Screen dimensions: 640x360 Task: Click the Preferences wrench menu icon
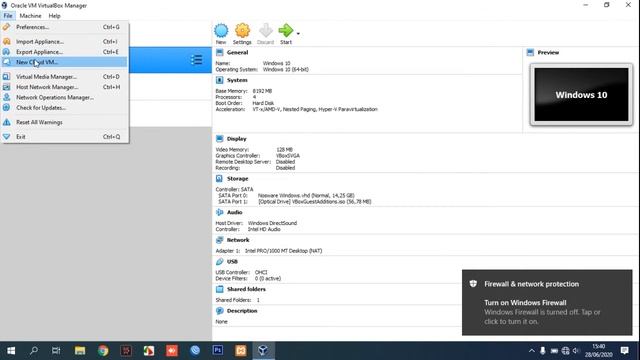7,27
